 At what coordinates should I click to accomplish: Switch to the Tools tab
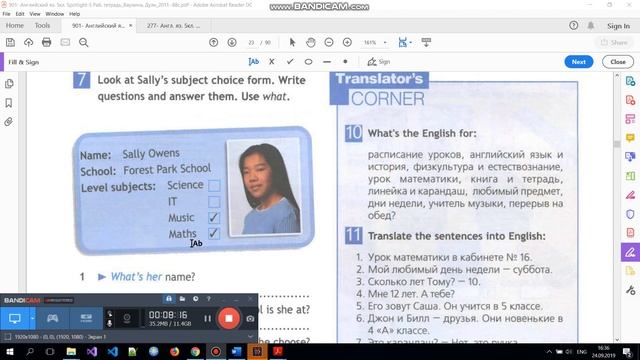point(42,25)
